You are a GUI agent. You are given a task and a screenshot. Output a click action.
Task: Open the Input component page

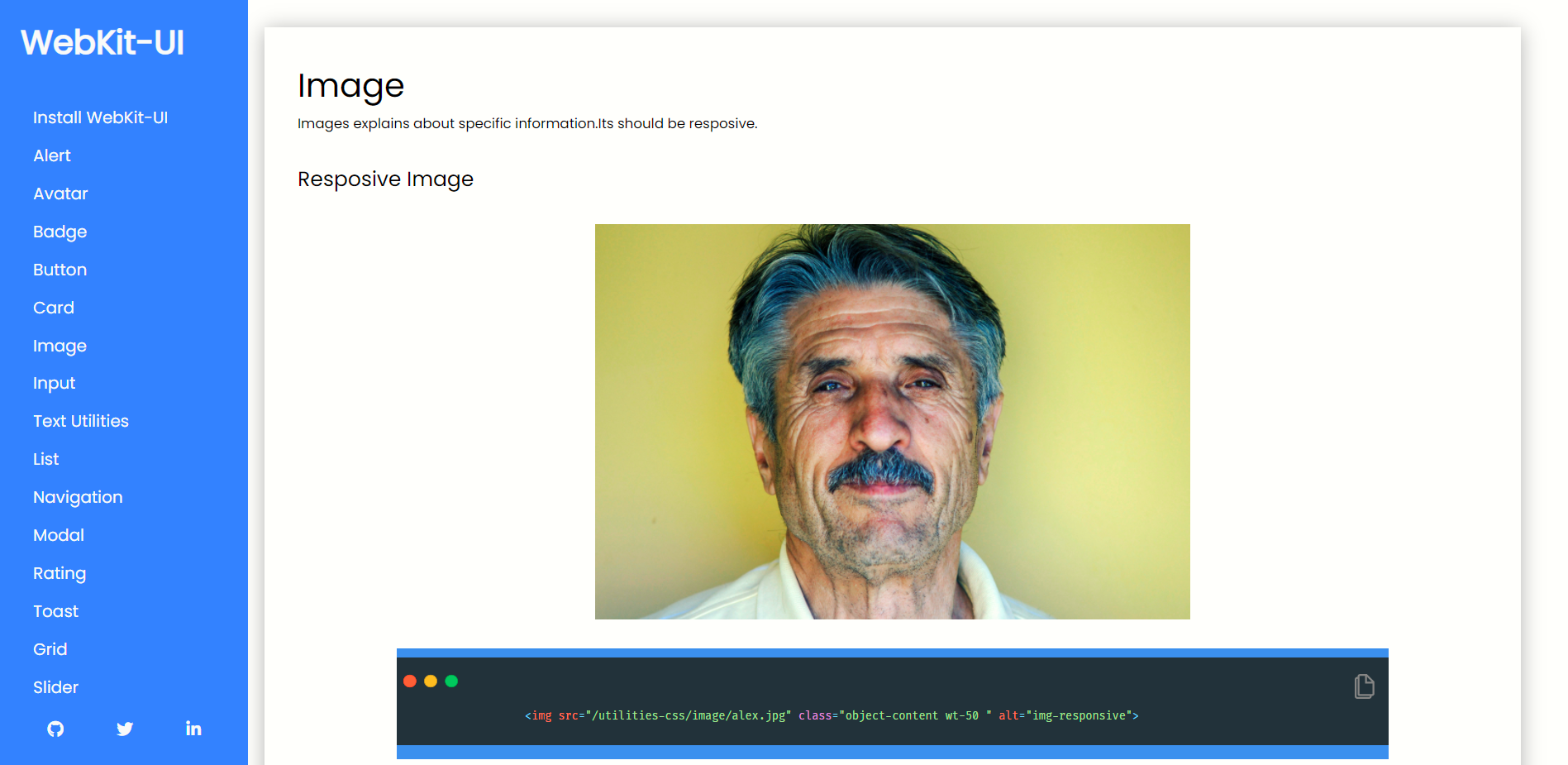(54, 383)
